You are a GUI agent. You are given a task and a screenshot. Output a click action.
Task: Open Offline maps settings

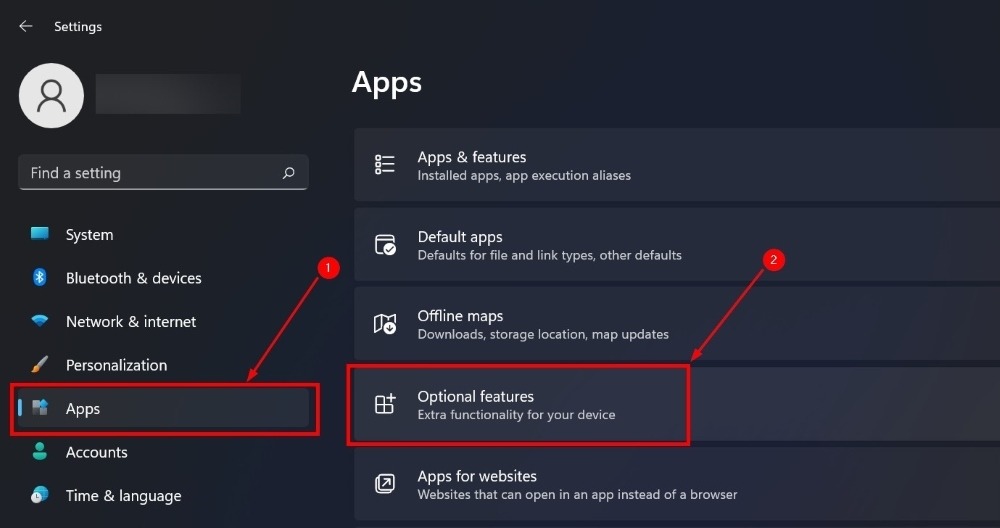pyautogui.click(x=677, y=324)
